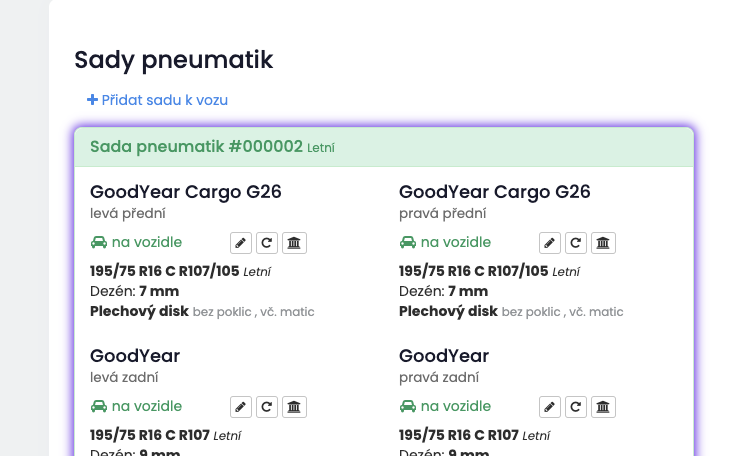Image resolution: width=733 pixels, height=456 pixels.
Task: Click the storage building icon for pravá zadní
Action: pos(603,407)
